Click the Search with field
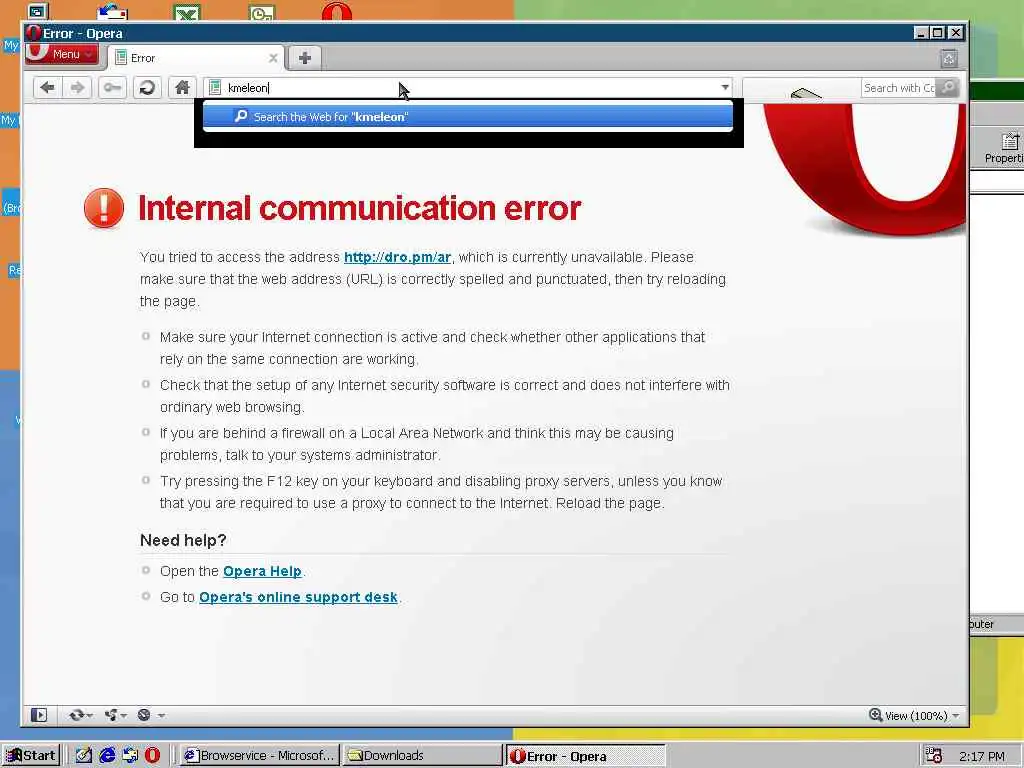The height and width of the screenshot is (768, 1024). click(x=899, y=88)
